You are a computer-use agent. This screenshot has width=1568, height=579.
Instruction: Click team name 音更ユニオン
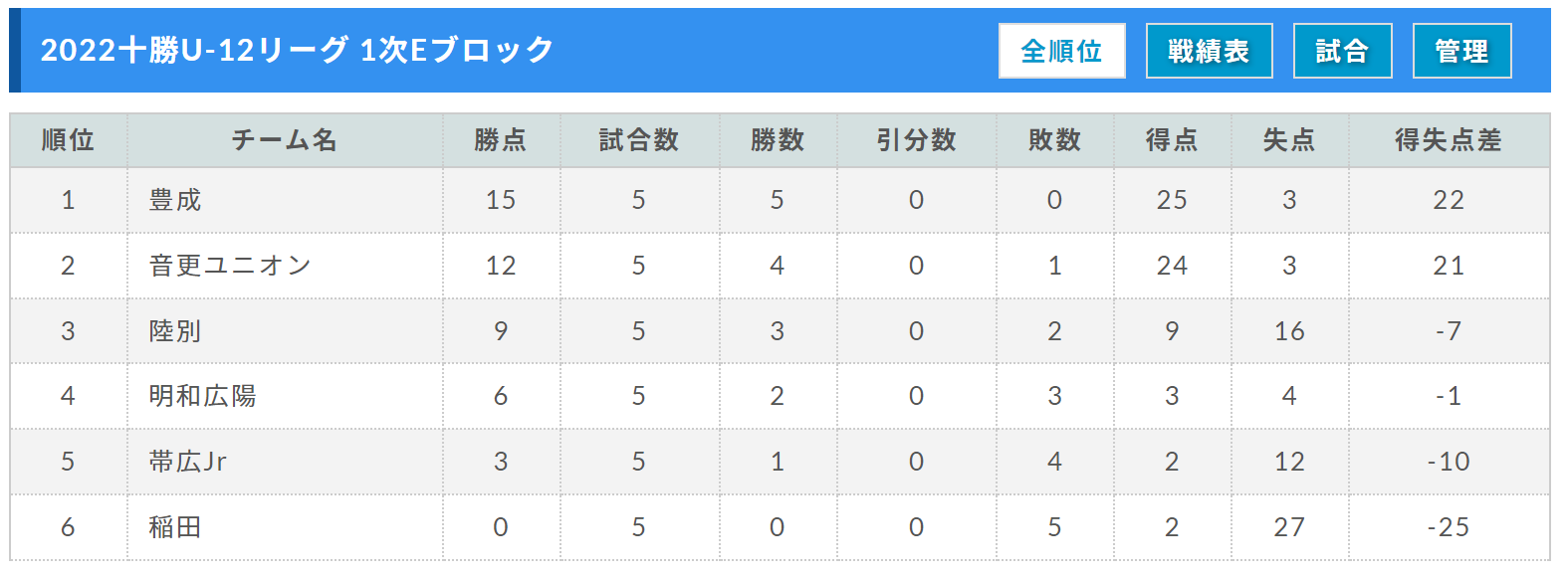point(230,266)
